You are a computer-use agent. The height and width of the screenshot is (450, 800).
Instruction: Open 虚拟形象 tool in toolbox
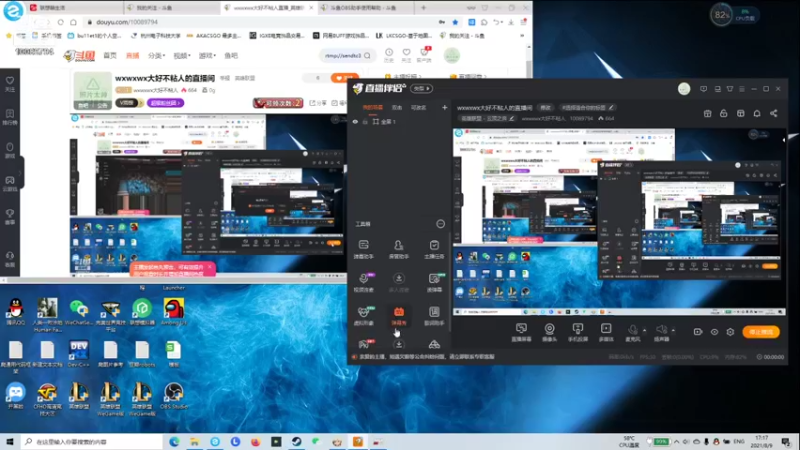363,315
